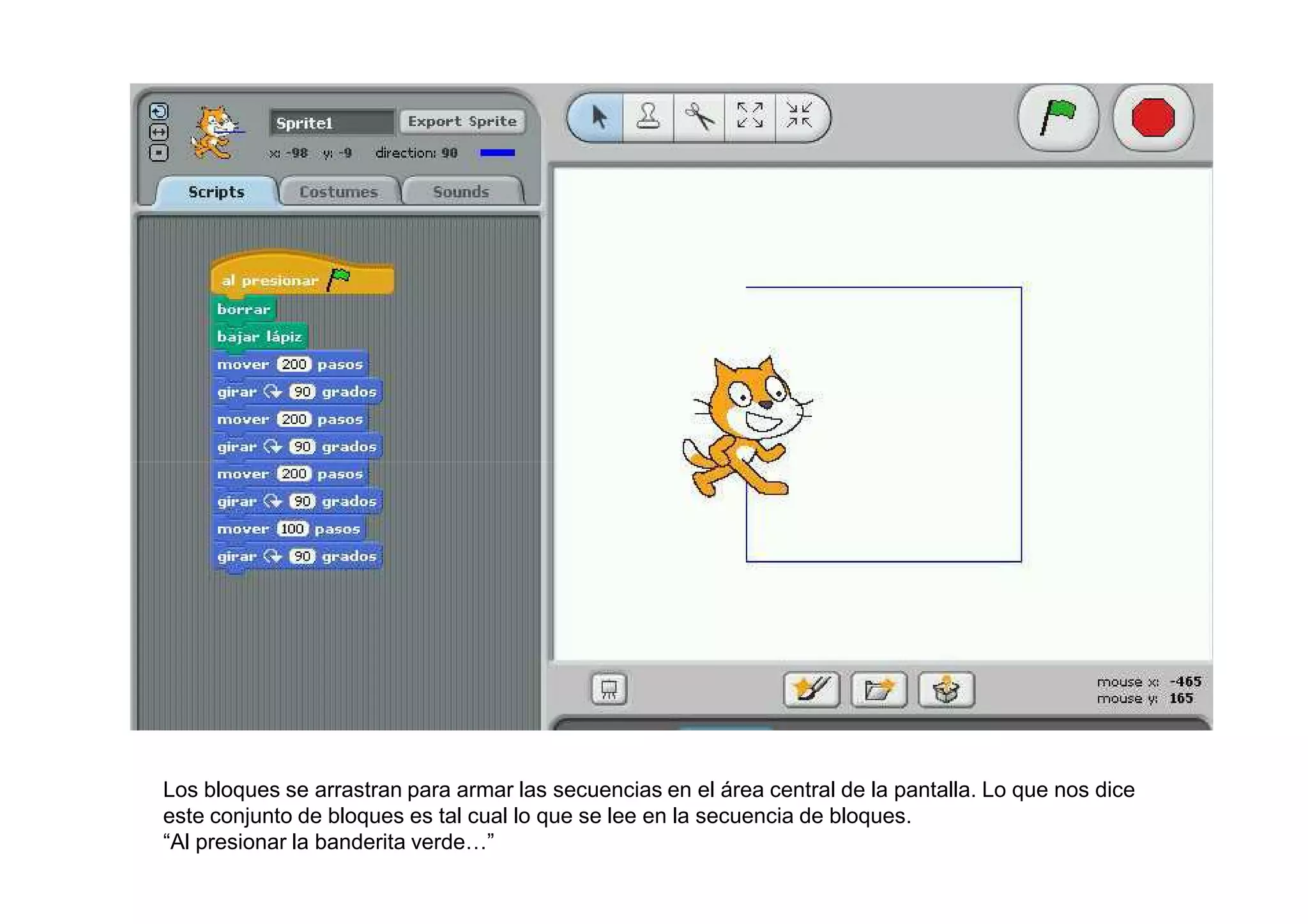Select the don't-rotate style button
Image resolution: width=1308 pixels, height=924 pixels.
click(158, 153)
